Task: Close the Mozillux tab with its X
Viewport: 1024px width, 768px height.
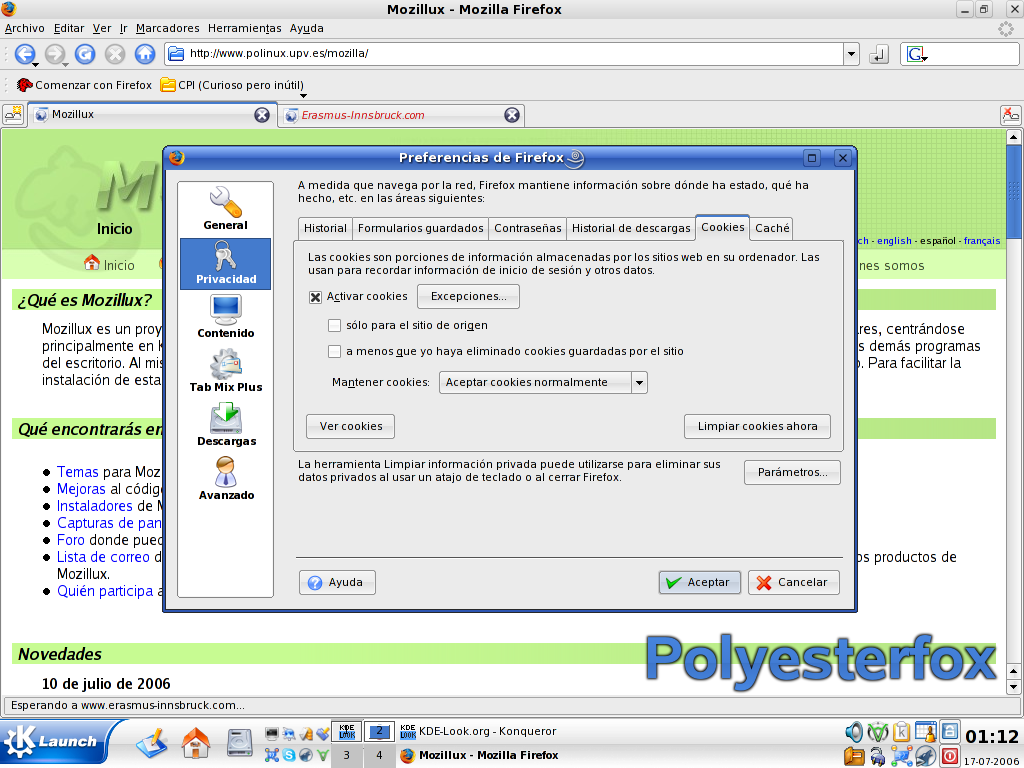Action: [262, 115]
